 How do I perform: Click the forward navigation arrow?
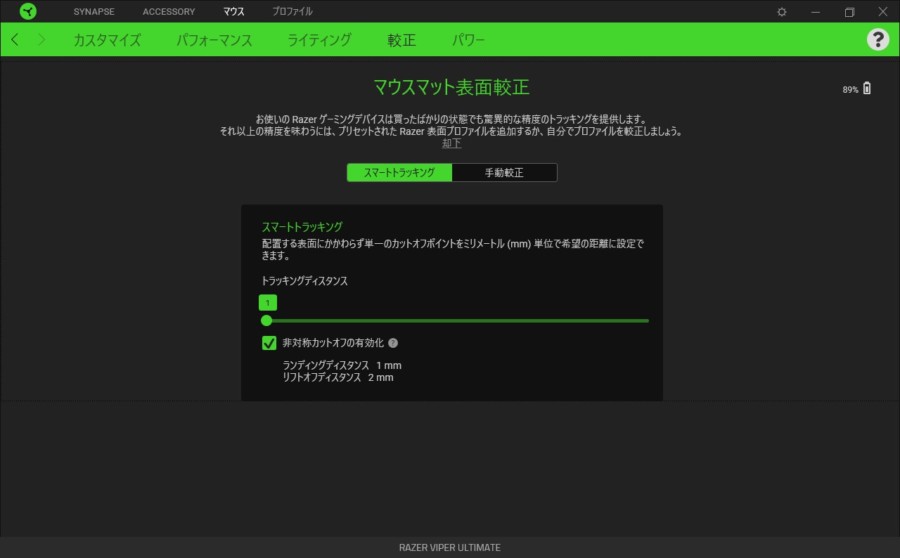41,40
